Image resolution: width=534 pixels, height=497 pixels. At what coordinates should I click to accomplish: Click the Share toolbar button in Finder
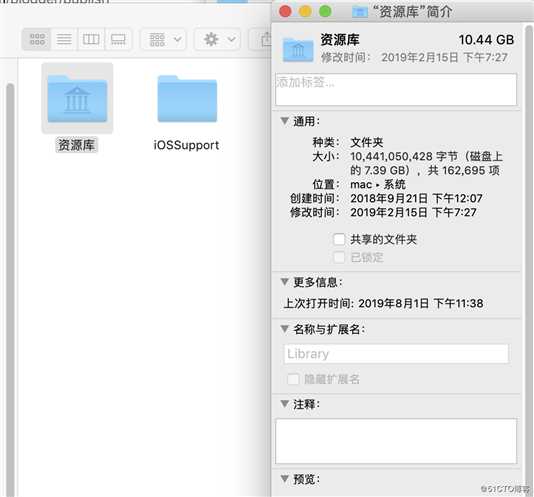tap(262, 40)
